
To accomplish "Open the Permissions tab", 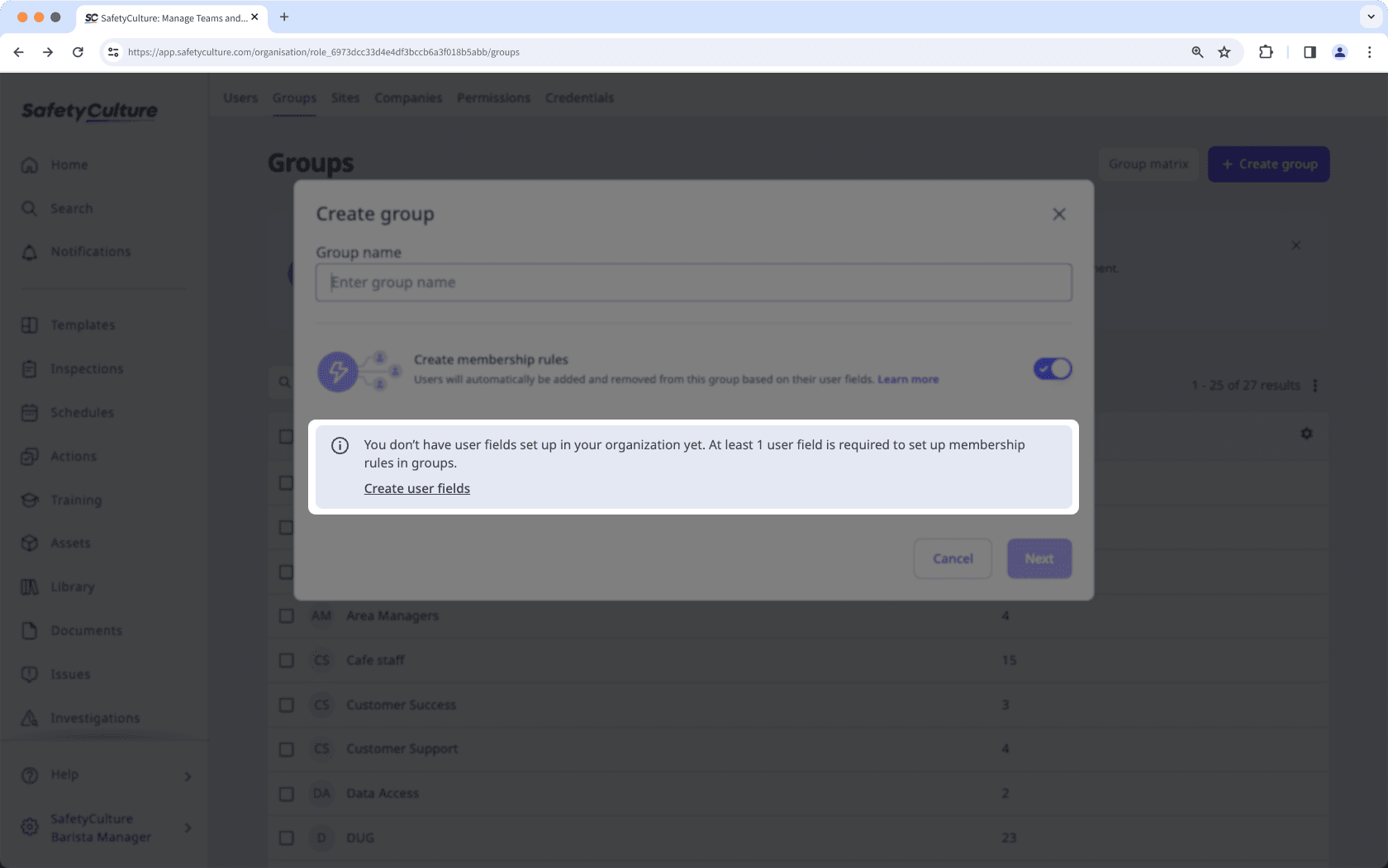I will pyautogui.click(x=493, y=97).
